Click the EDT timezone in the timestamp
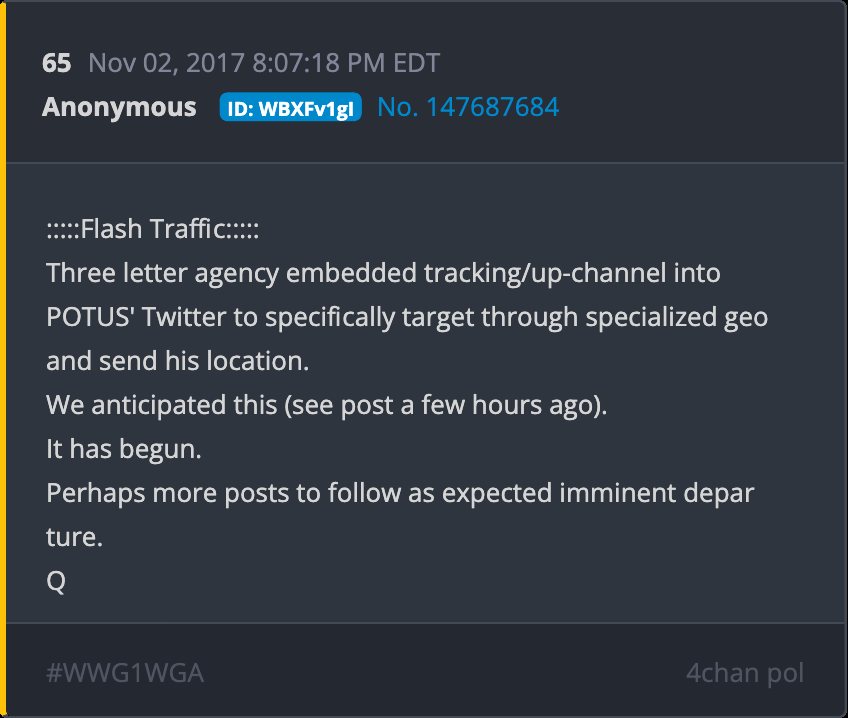Viewport: 848px width, 718px height. click(416, 63)
